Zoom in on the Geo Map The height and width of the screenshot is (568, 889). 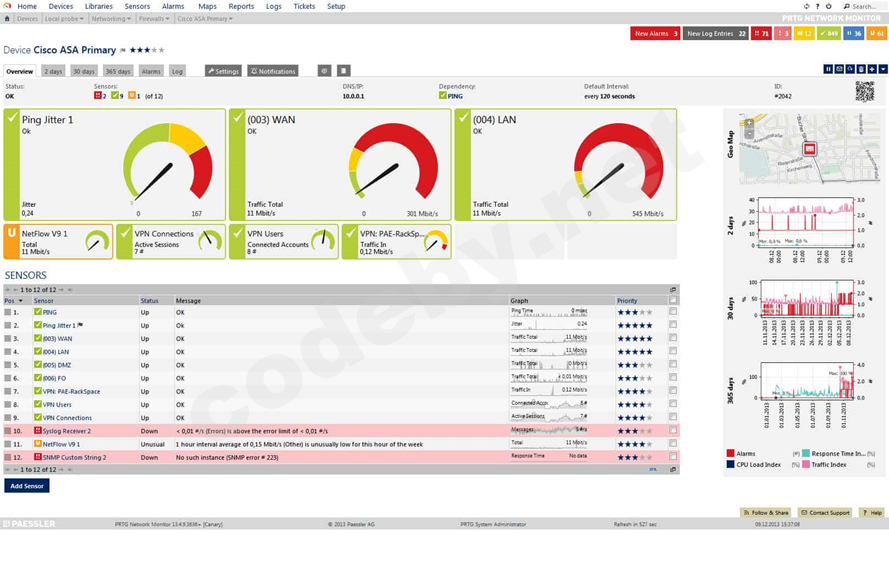click(x=750, y=122)
